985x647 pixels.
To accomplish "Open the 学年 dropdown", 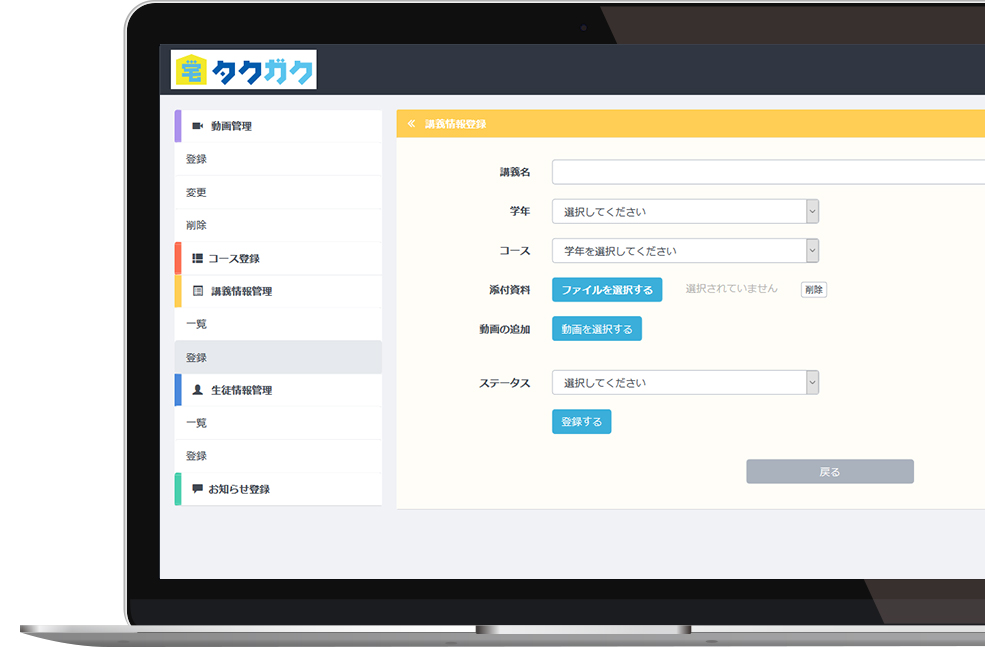I will tap(685, 211).
